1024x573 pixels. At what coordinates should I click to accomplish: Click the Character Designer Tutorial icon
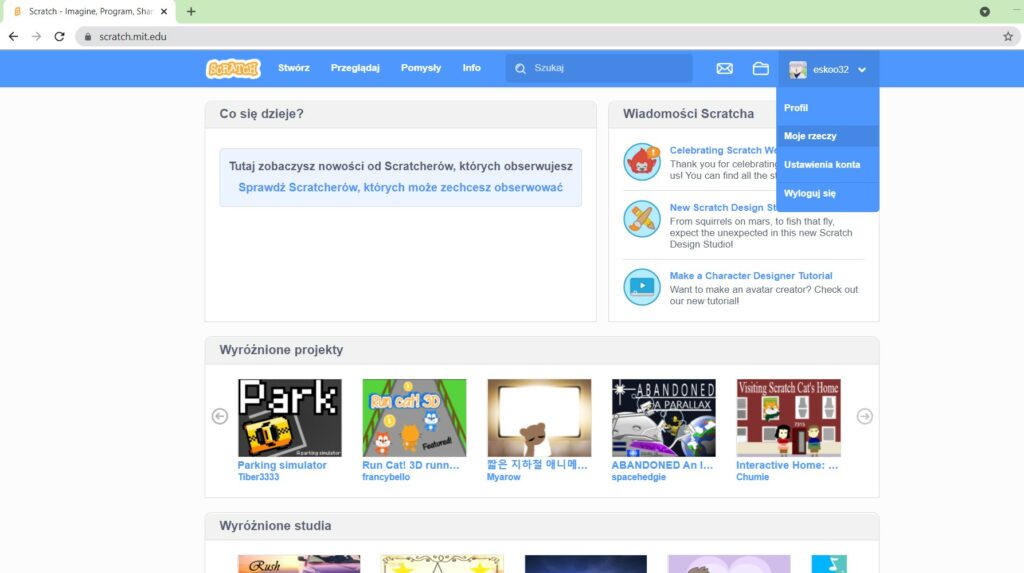642,287
